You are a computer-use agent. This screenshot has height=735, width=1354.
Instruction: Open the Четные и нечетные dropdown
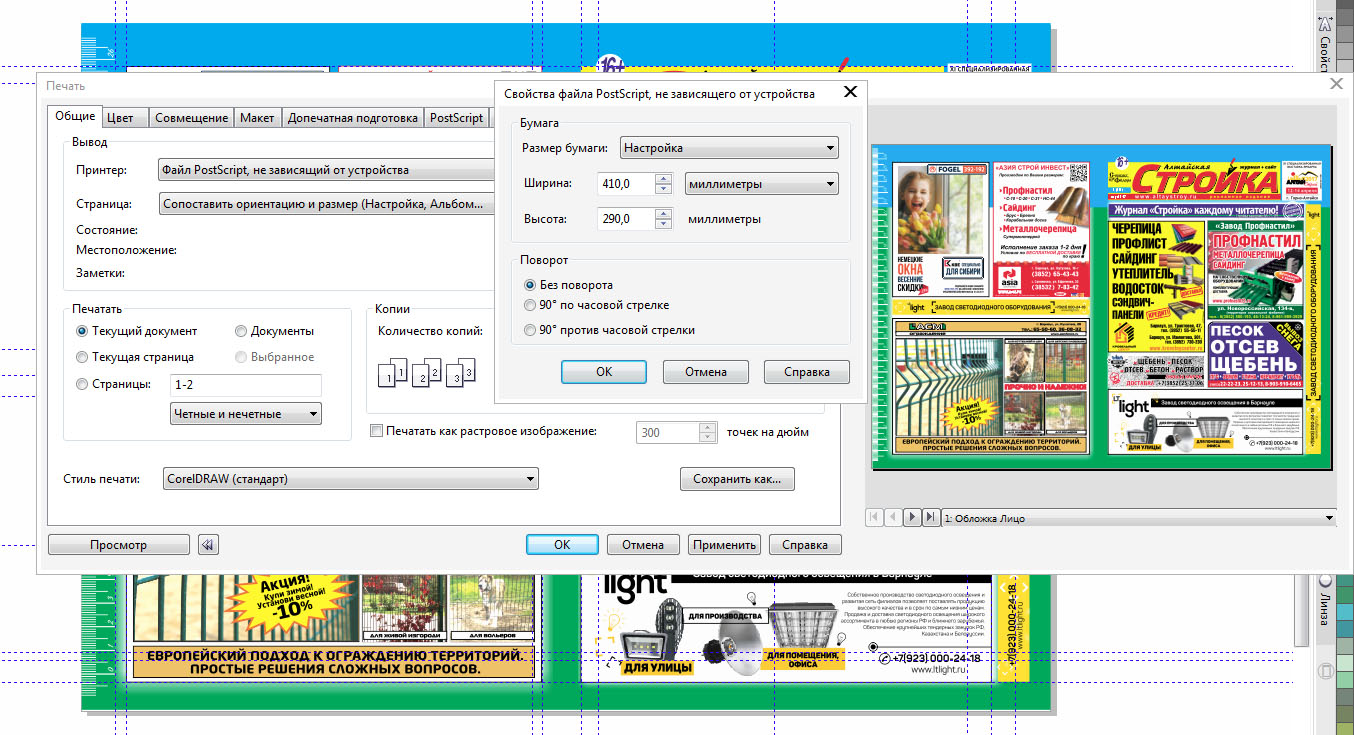tap(247, 414)
